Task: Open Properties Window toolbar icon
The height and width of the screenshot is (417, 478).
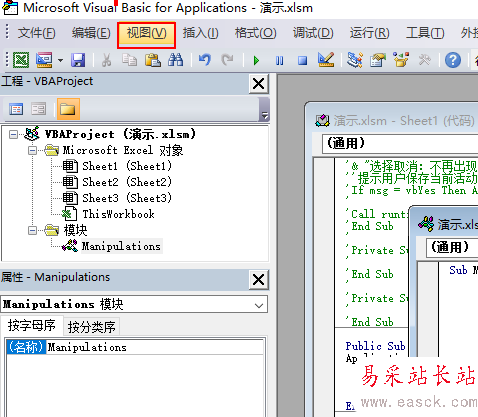Action: [378, 60]
